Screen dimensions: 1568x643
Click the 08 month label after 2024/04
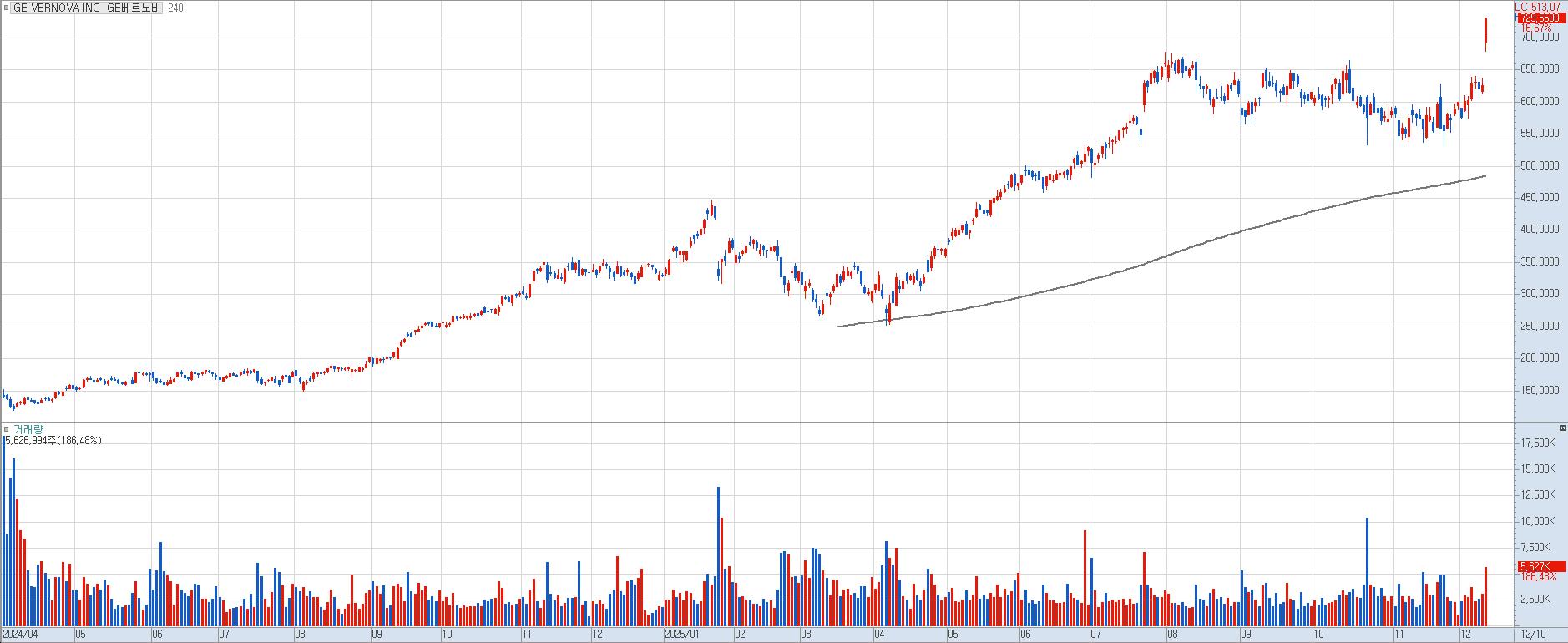point(301,635)
